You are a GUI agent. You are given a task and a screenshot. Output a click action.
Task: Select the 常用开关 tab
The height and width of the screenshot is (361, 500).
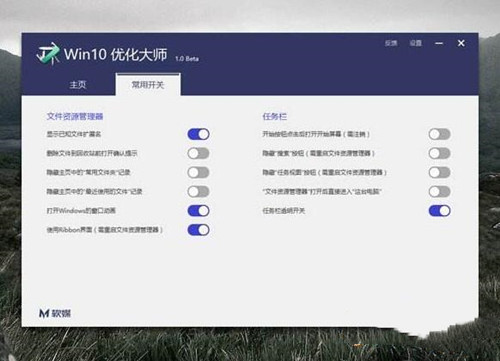point(148,85)
